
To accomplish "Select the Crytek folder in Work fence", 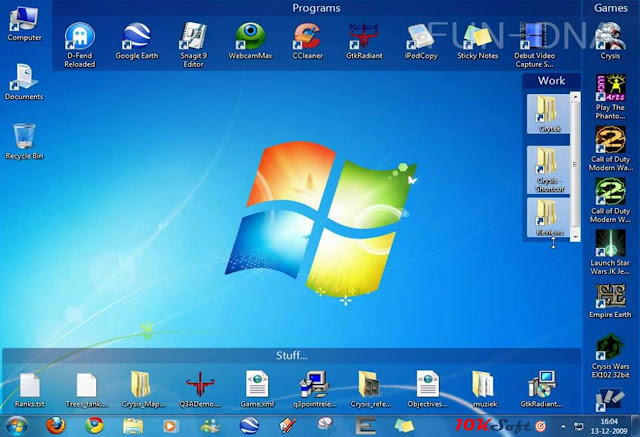I will pyautogui.click(x=548, y=114).
